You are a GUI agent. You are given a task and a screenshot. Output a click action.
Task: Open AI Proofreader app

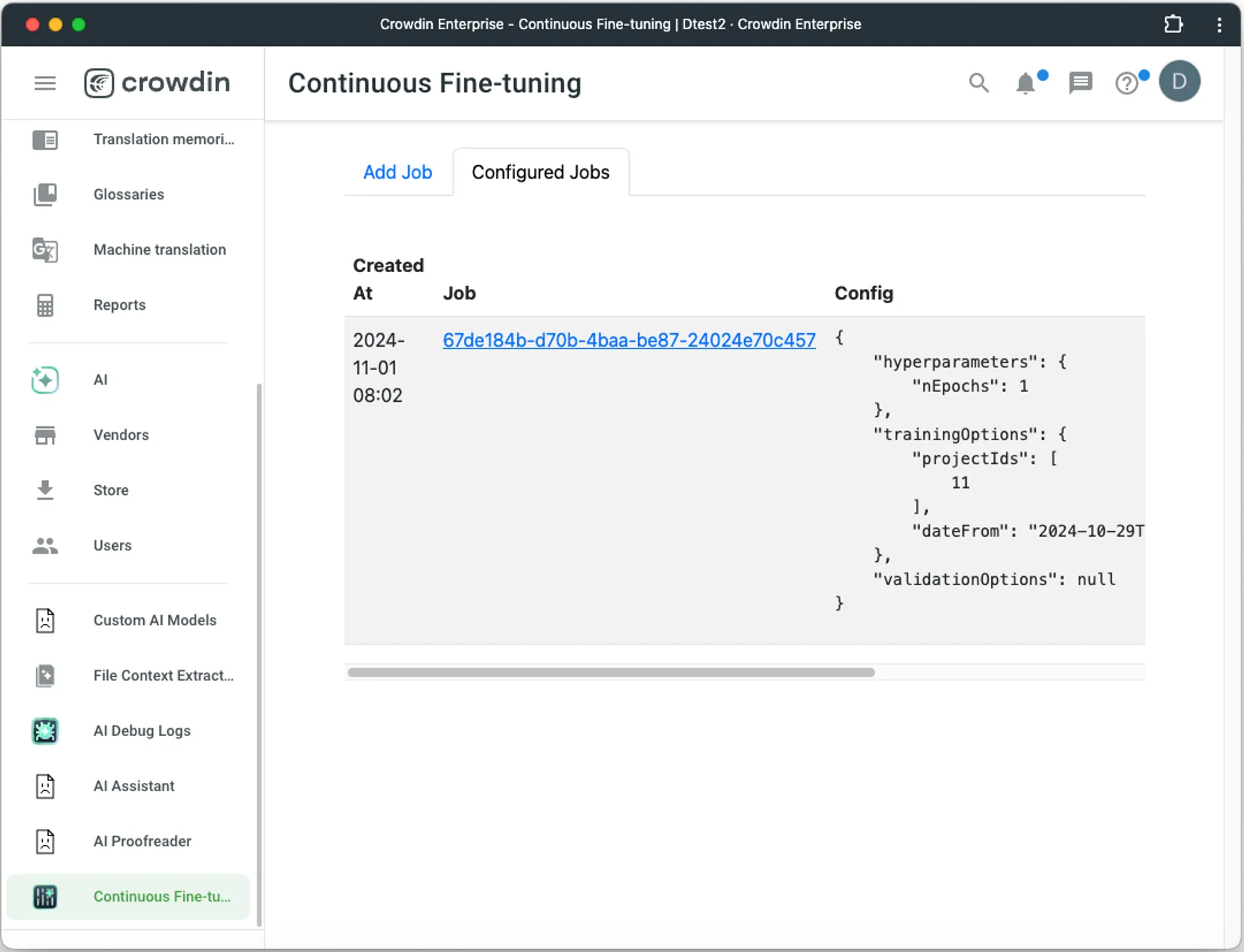[143, 841]
